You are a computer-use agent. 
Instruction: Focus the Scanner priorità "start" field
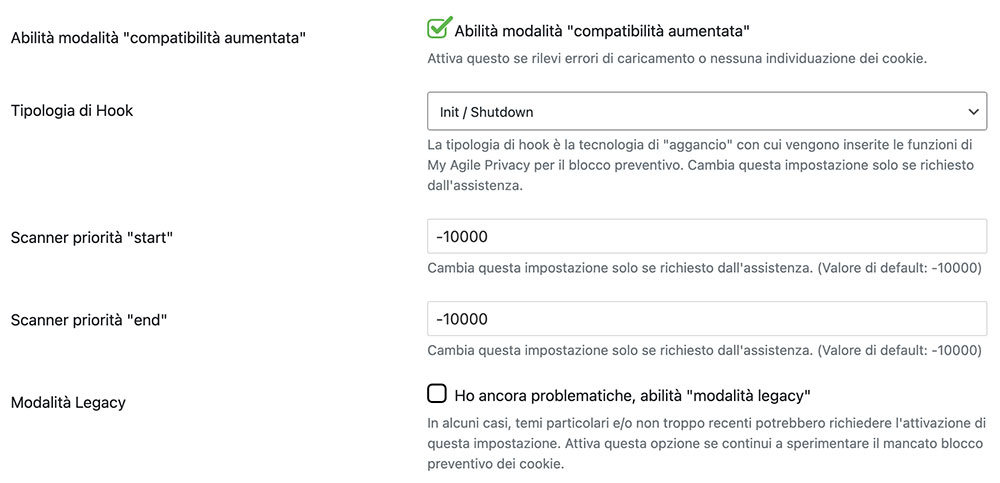click(x=707, y=237)
